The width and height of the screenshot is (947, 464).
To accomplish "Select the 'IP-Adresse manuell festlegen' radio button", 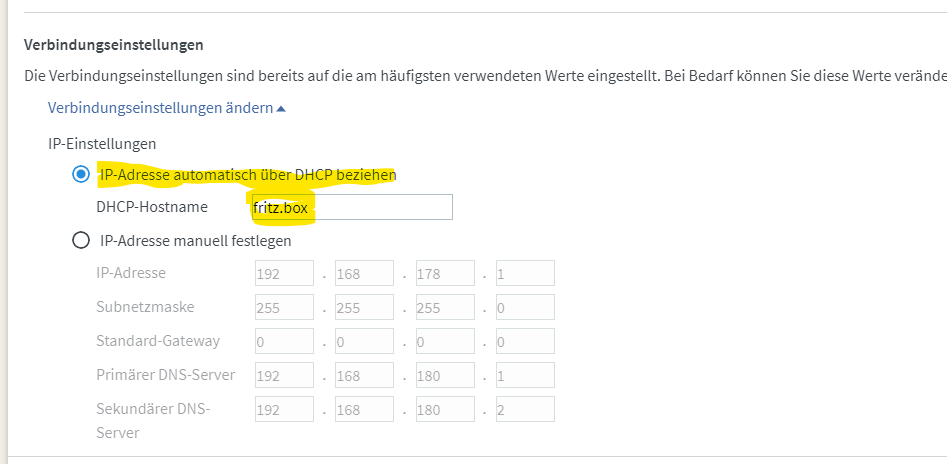I will (81, 240).
